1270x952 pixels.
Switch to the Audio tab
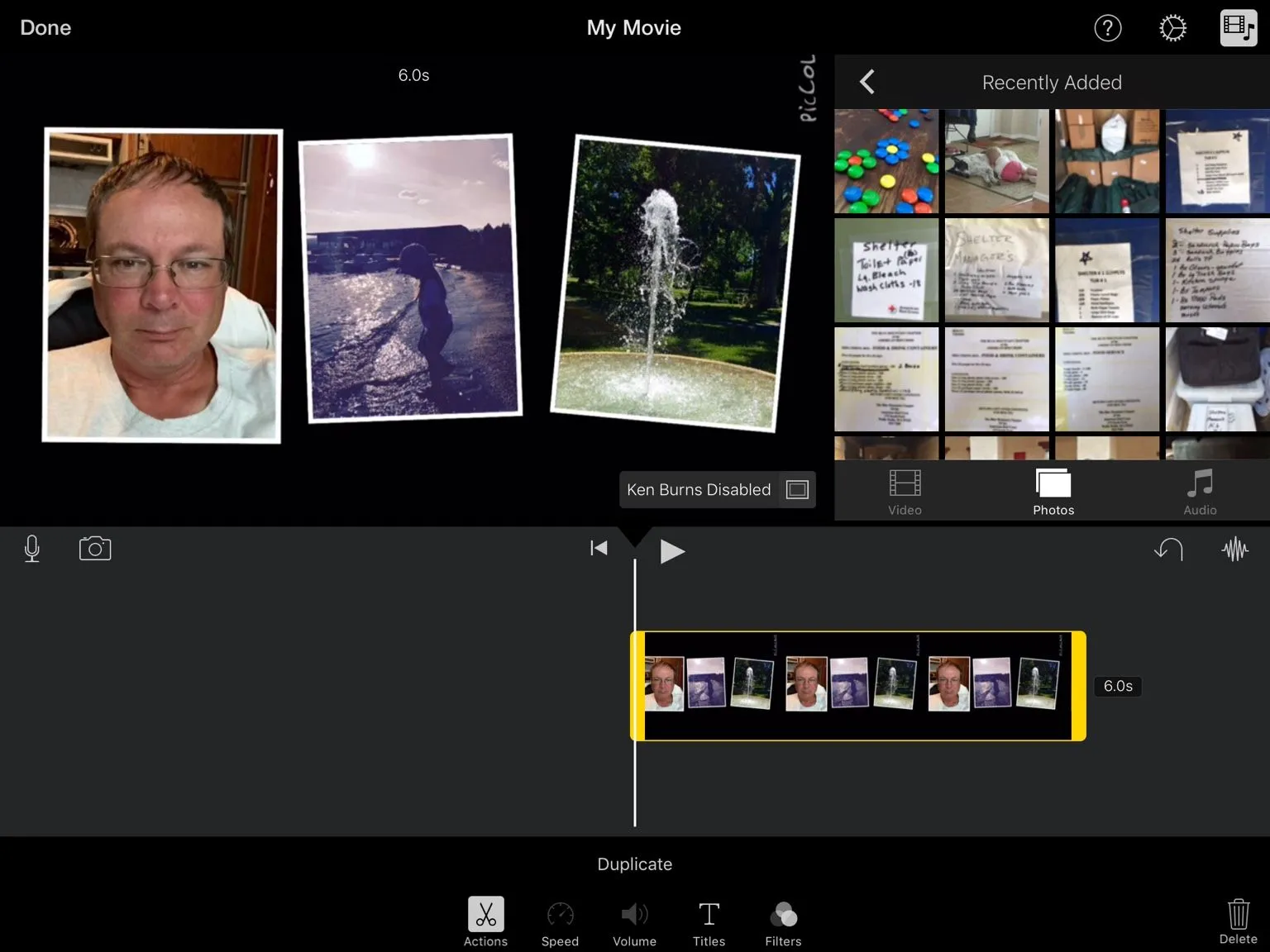pyautogui.click(x=1200, y=493)
